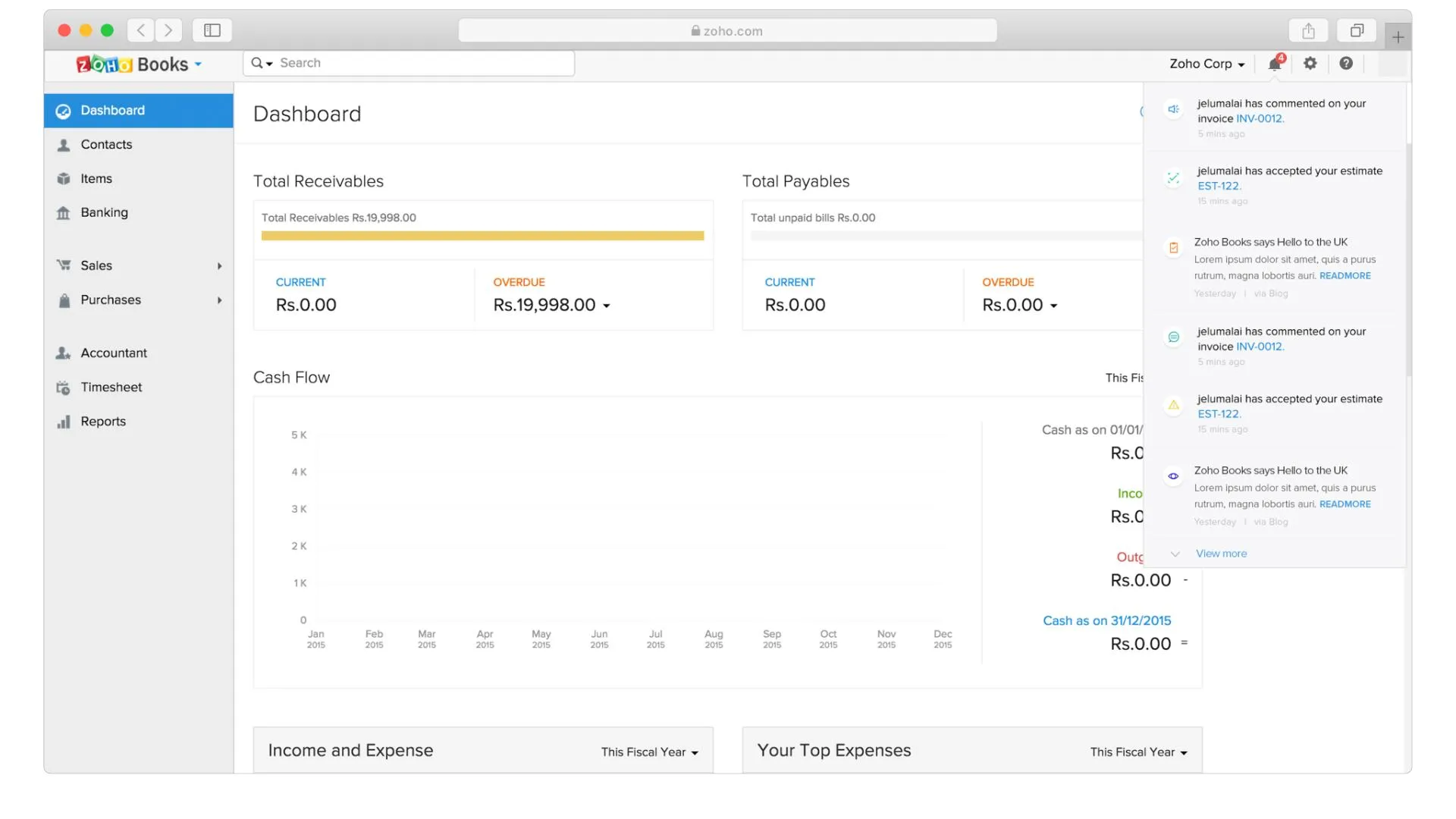Screen dimensions: 1456x819
Task: Open Contacts from the sidebar
Action: (x=139, y=145)
